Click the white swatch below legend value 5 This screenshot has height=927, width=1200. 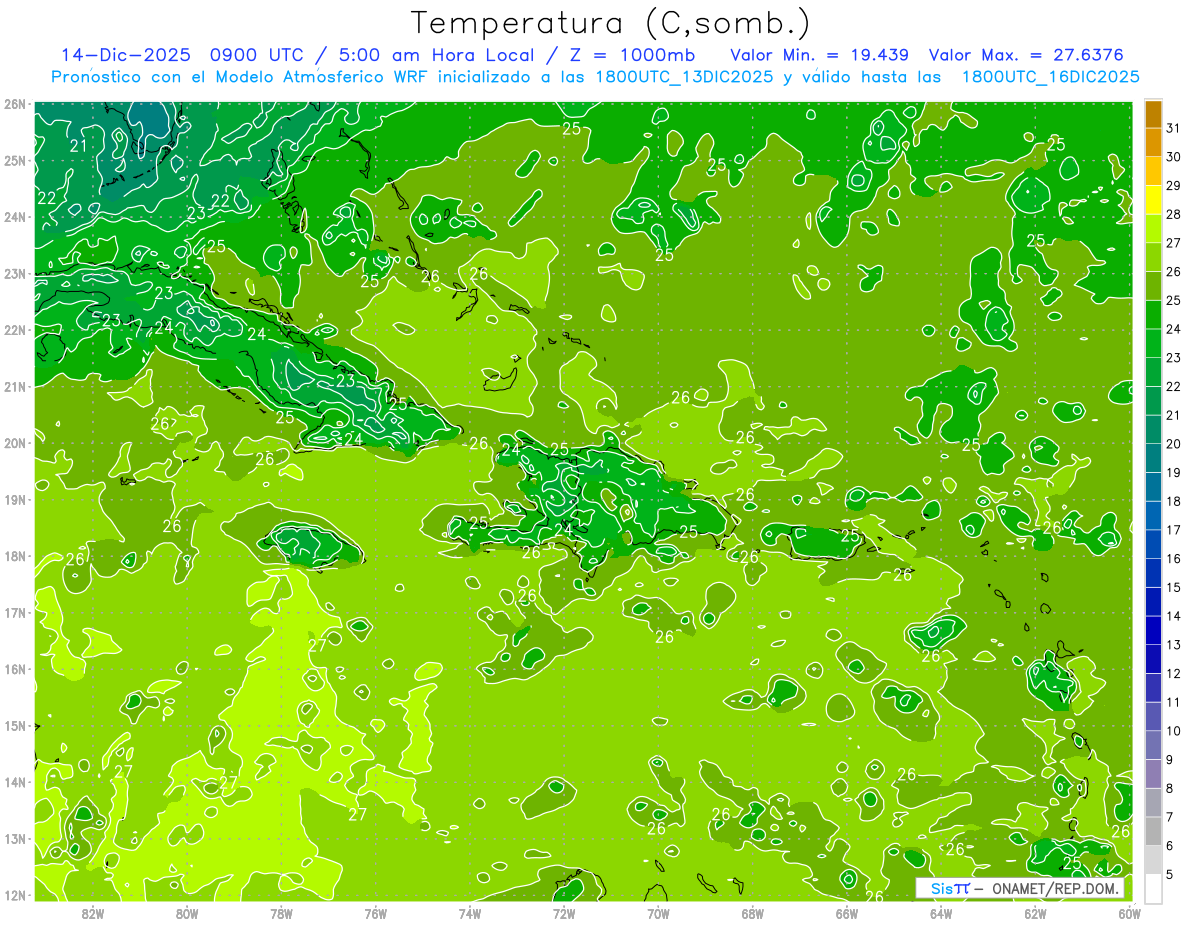1153,888
